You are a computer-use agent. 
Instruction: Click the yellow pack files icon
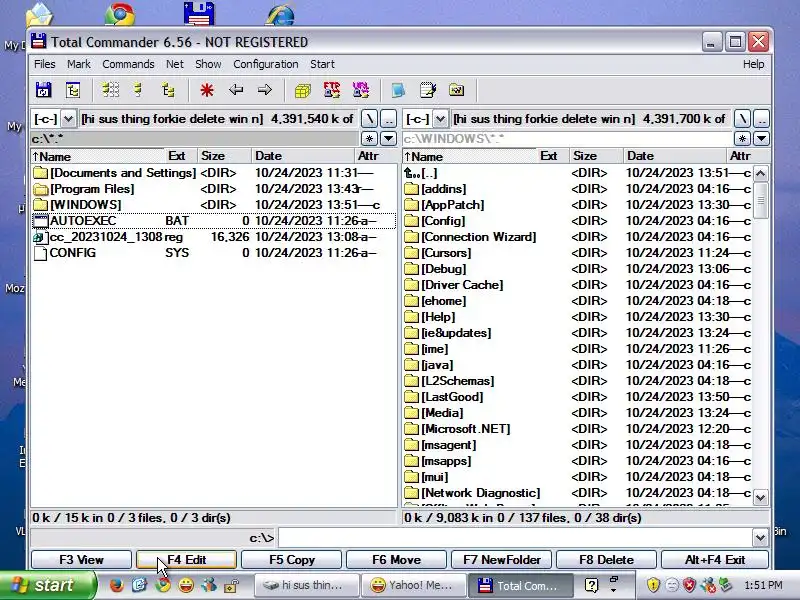(303, 90)
